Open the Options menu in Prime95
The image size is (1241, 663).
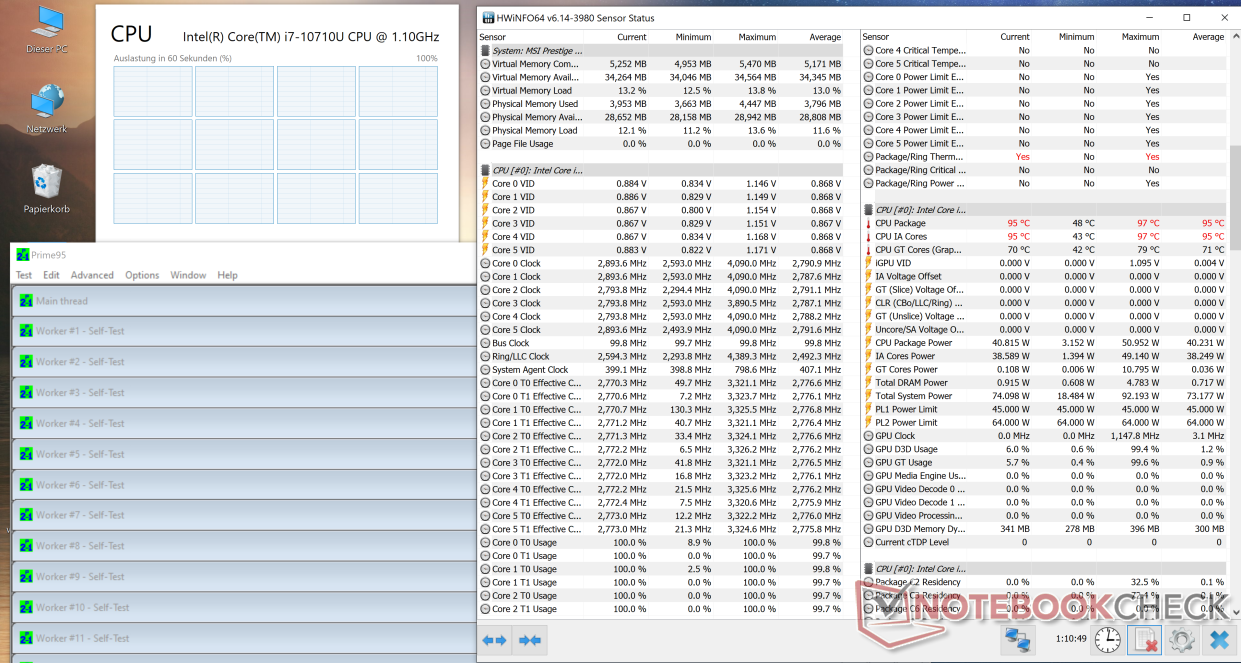tap(142, 275)
